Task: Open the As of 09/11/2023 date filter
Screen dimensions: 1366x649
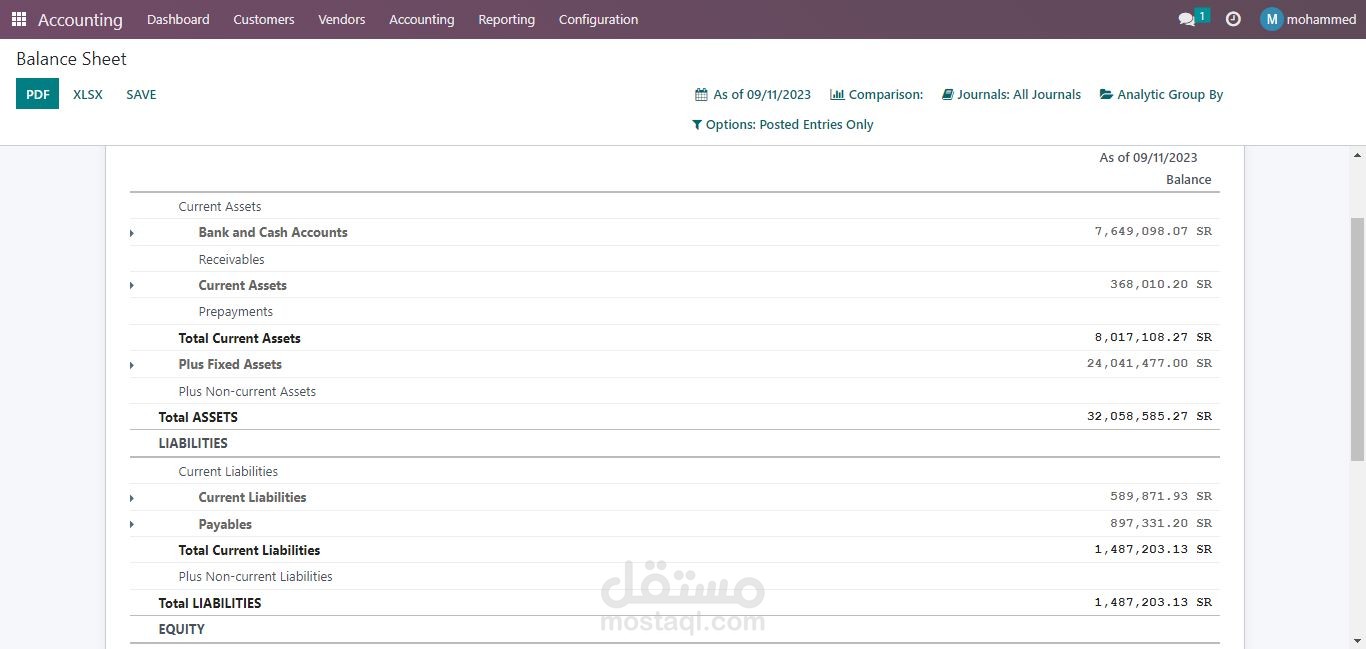Action: pyautogui.click(x=753, y=94)
